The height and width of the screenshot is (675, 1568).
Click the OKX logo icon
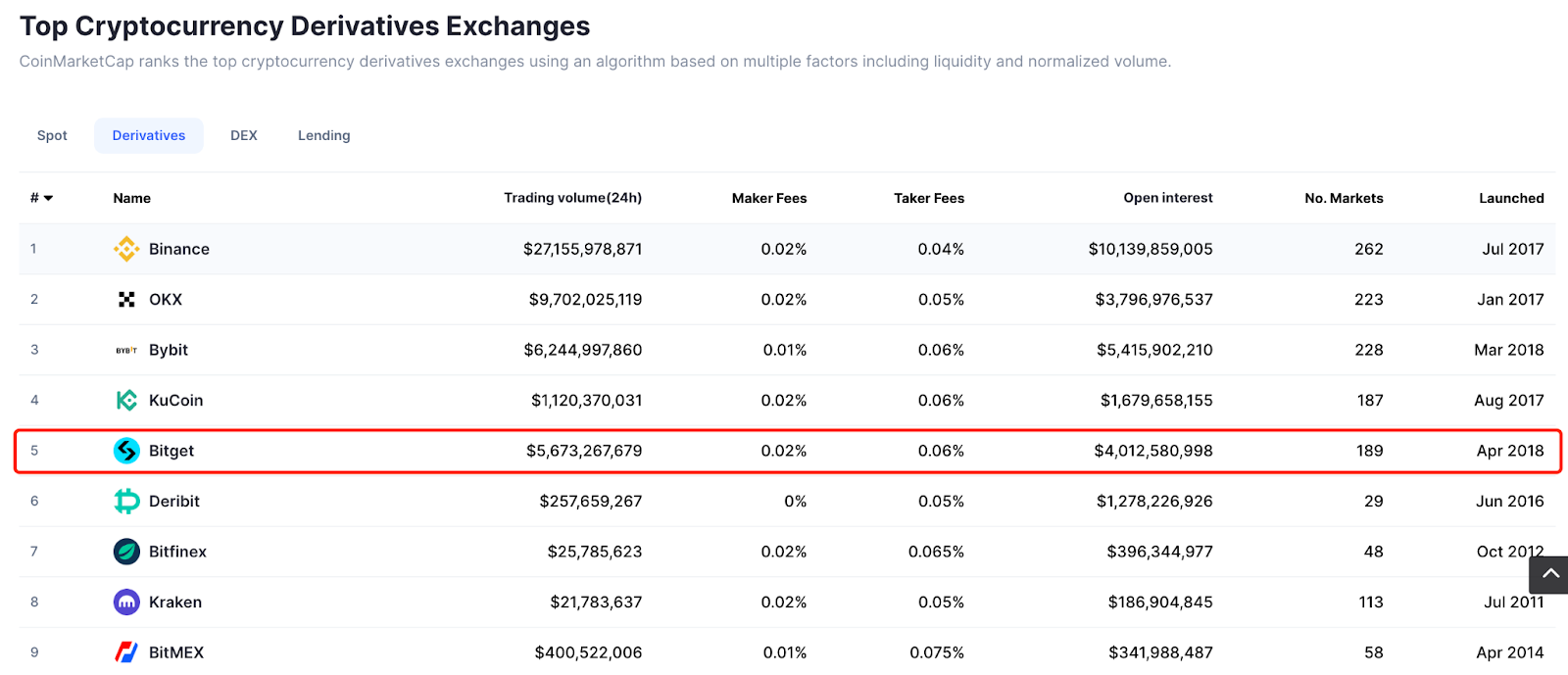126,300
